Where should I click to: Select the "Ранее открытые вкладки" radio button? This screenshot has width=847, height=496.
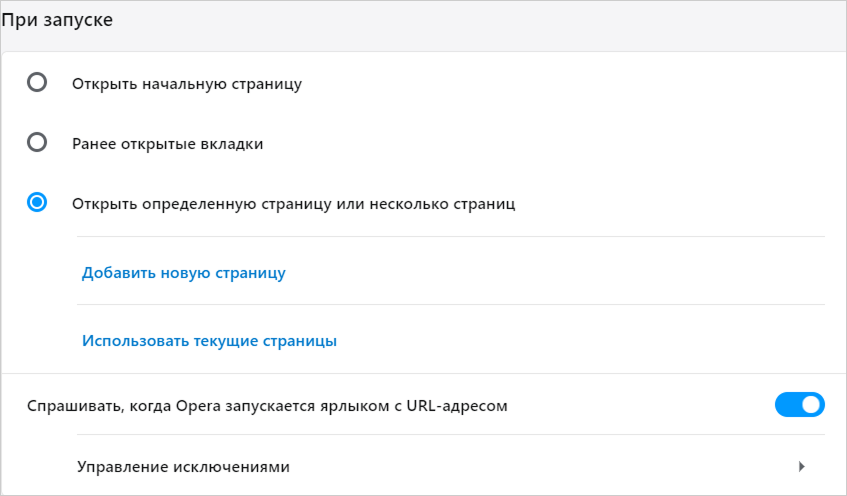click(37, 143)
